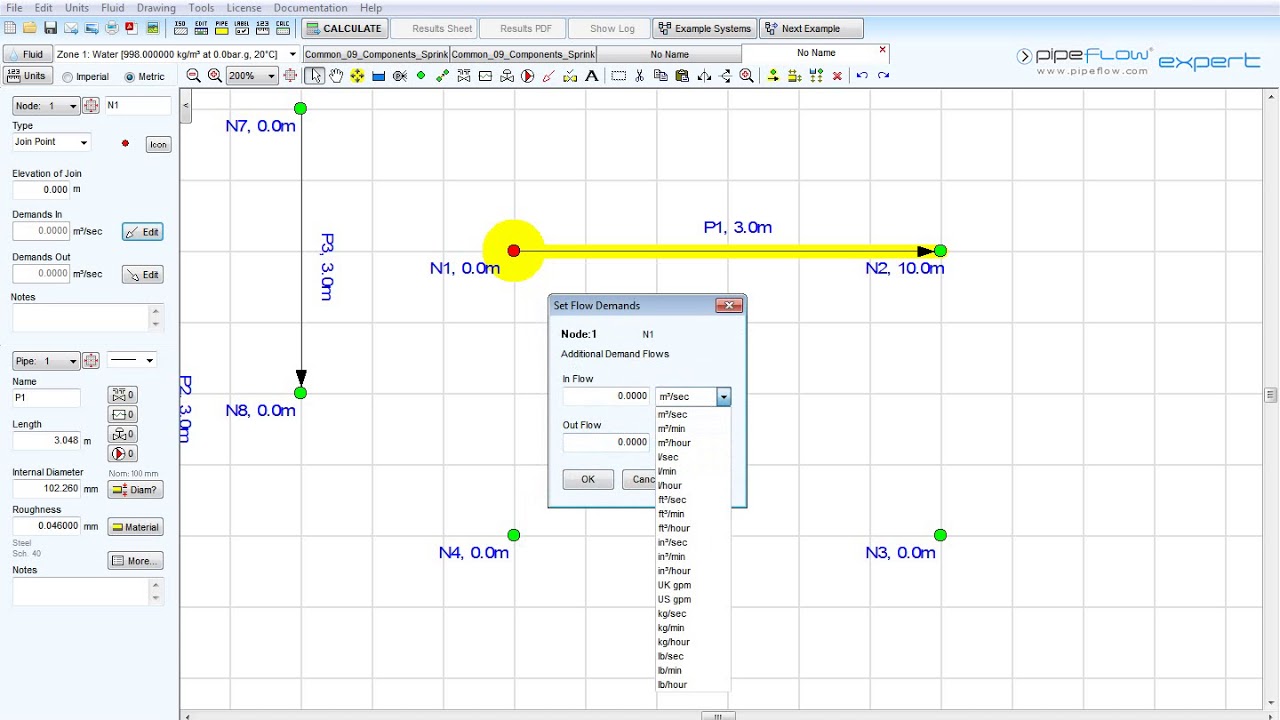1280x720 pixels.
Task: Open a file with the folder icon
Action: 30,28
